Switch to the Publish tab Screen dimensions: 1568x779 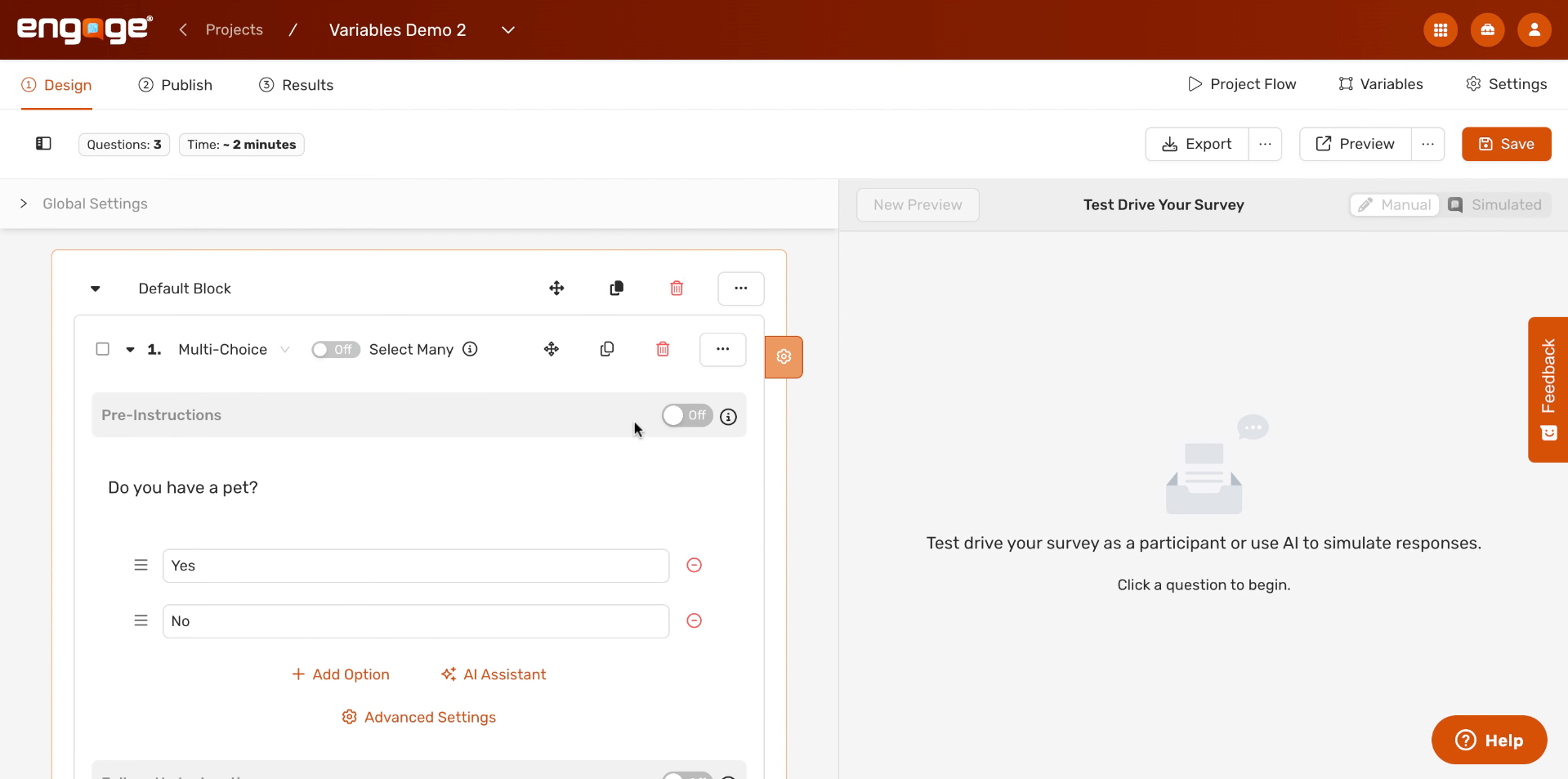click(175, 85)
